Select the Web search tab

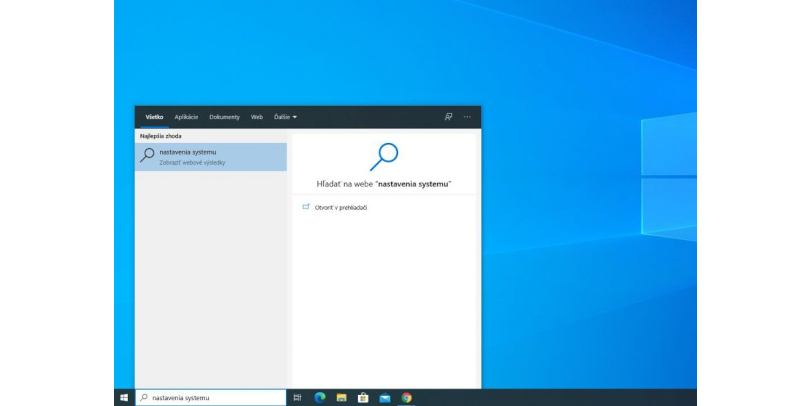pyautogui.click(x=257, y=117)
